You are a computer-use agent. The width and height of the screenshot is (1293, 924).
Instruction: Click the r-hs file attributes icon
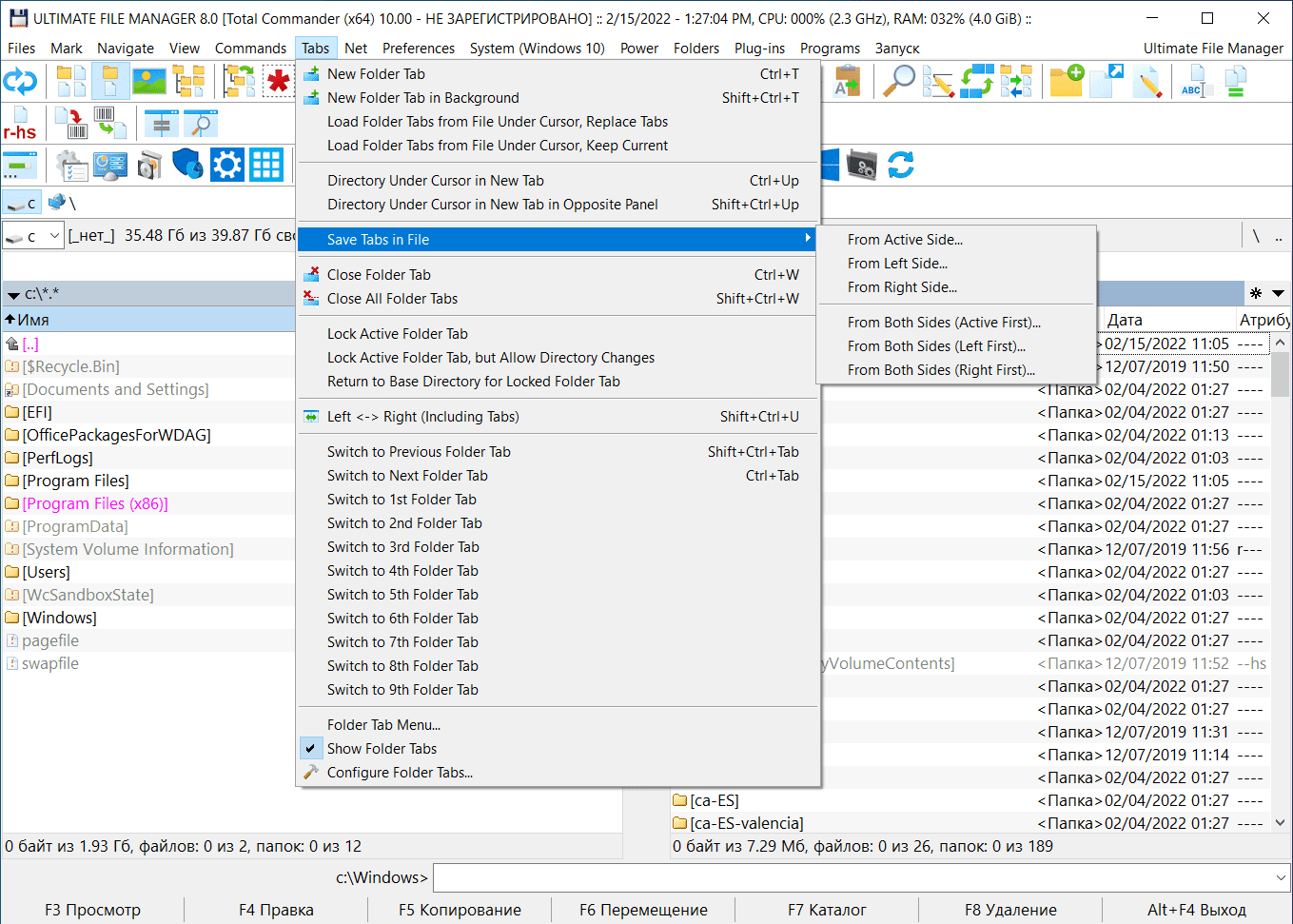point(20,124)
